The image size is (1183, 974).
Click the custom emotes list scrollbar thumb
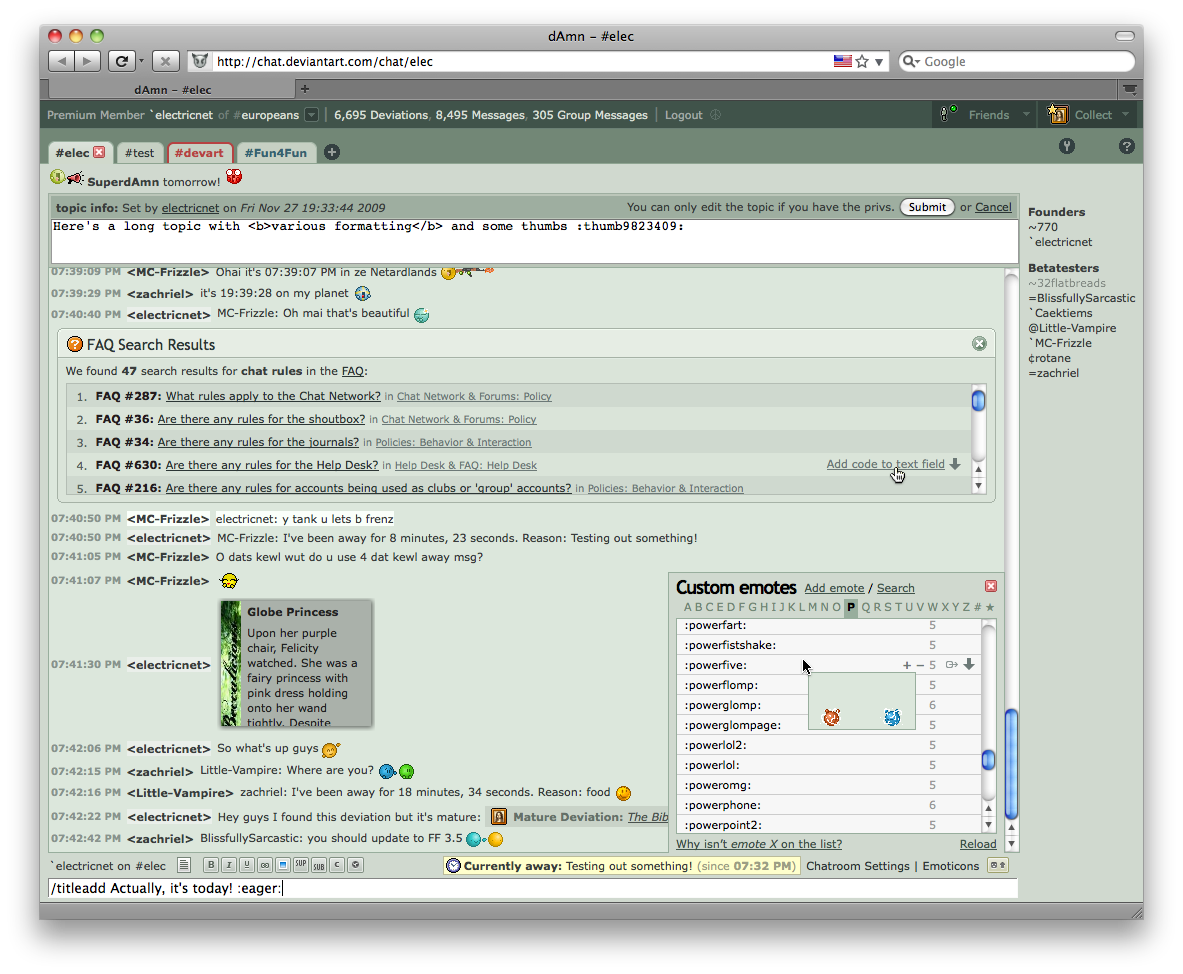(988, 760)
